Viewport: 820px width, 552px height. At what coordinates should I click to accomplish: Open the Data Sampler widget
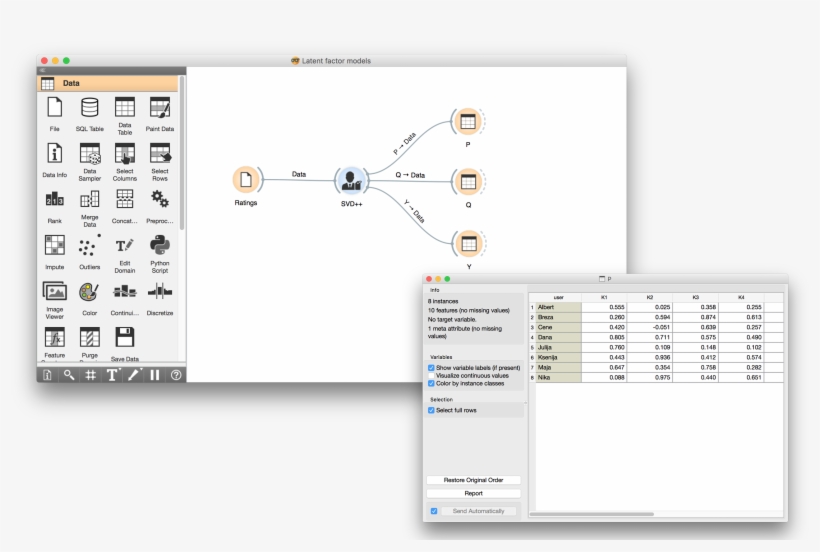click(x=89, y=154)
